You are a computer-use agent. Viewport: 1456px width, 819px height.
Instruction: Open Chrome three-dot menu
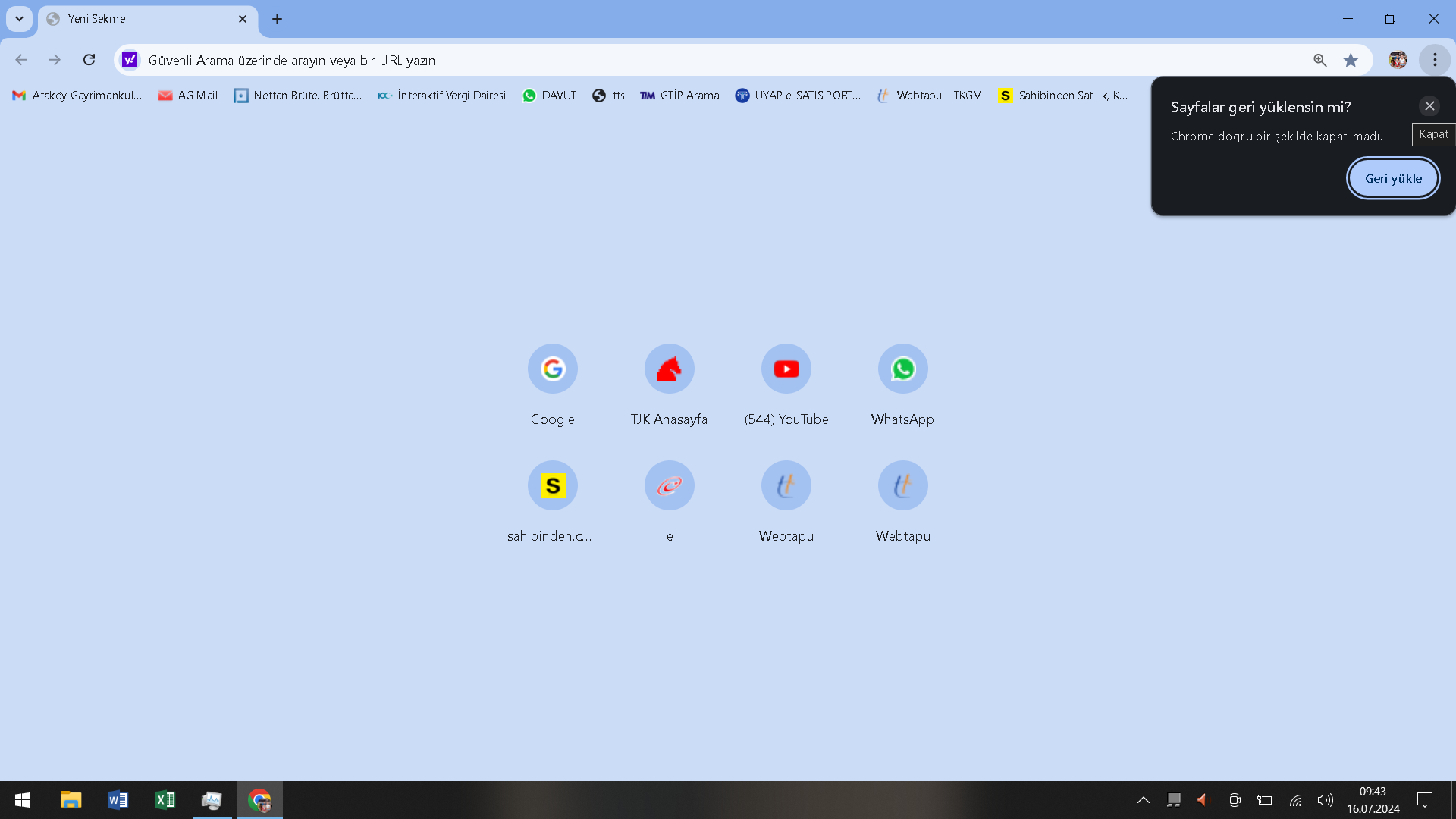coord(1435,60)
